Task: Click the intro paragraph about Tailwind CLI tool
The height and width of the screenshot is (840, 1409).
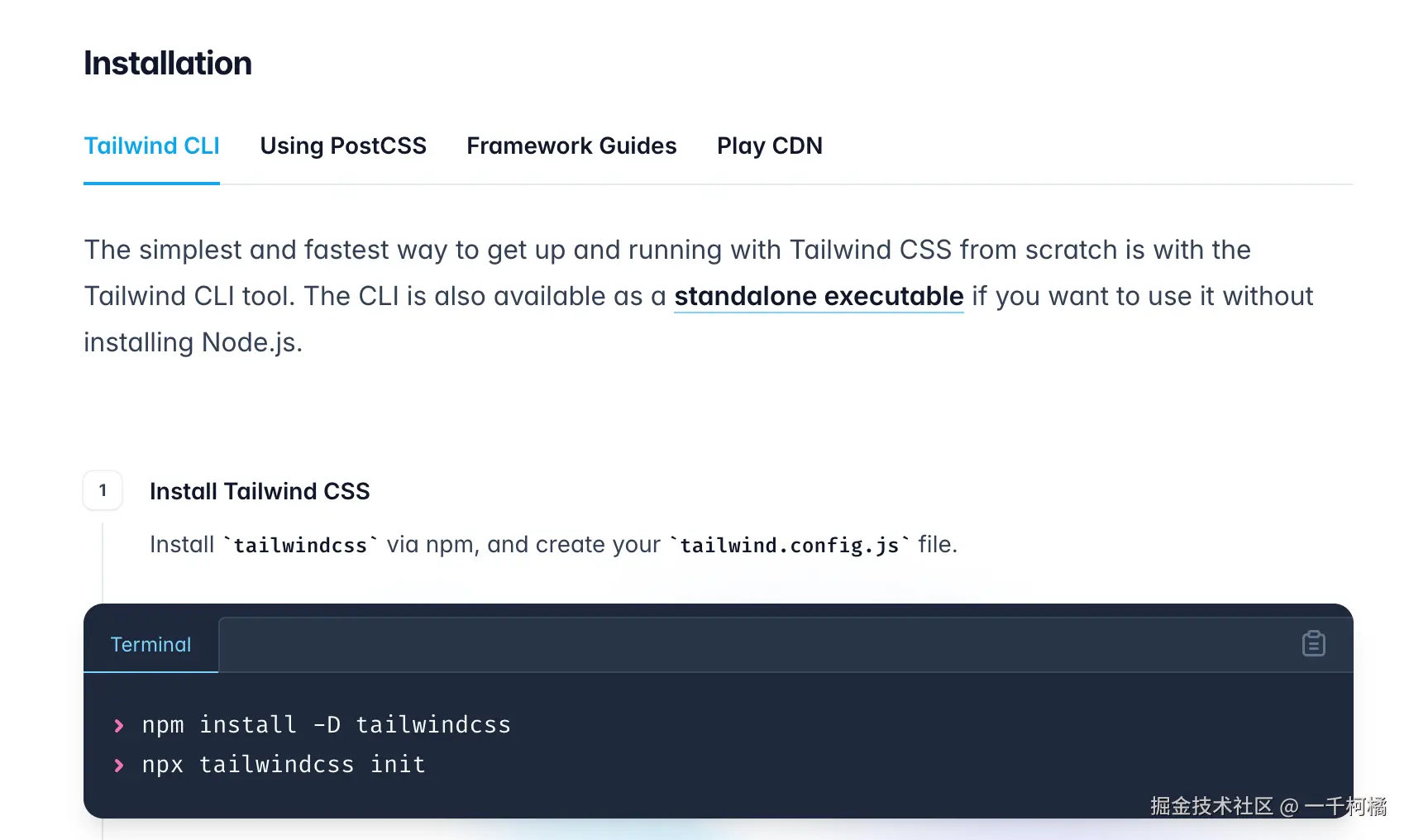Action: point(699,296)
